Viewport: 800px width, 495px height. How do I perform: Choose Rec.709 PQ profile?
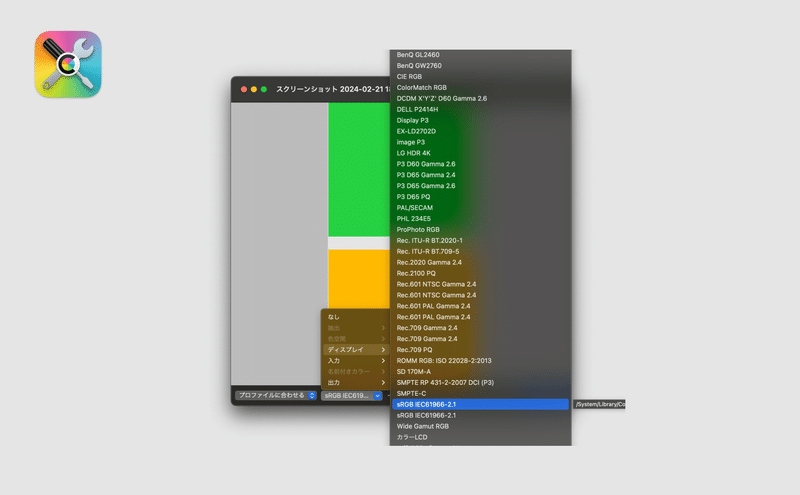click(x=481, y=350)
